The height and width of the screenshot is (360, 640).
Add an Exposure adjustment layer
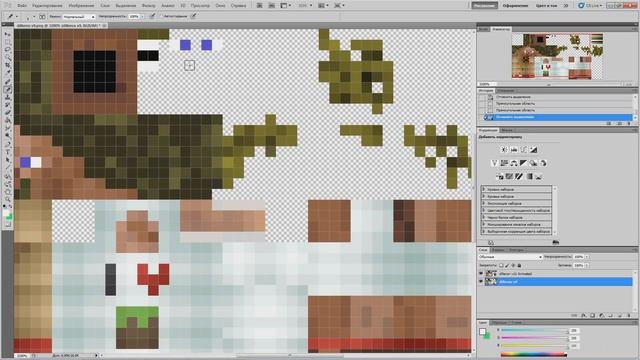tap(533, 150)
